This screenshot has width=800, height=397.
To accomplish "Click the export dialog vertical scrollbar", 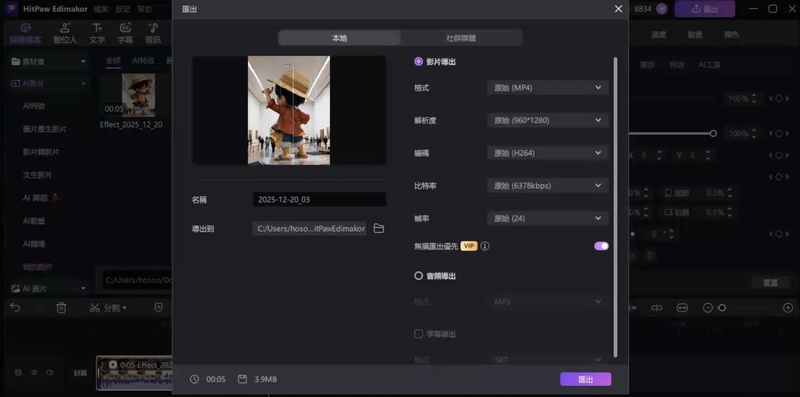I will (615, 207).
